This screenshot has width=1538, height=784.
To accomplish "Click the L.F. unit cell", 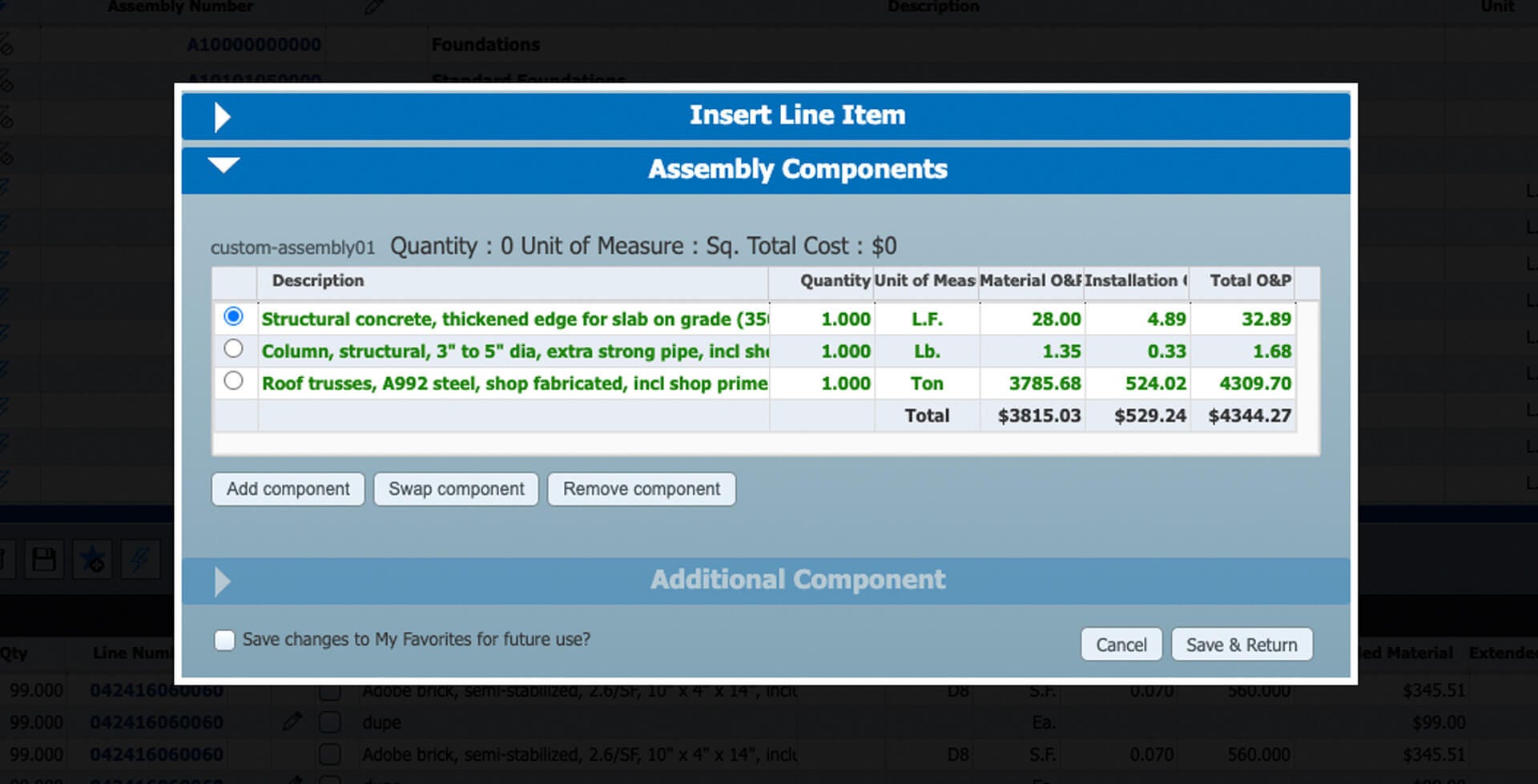I will coord(927,320).
